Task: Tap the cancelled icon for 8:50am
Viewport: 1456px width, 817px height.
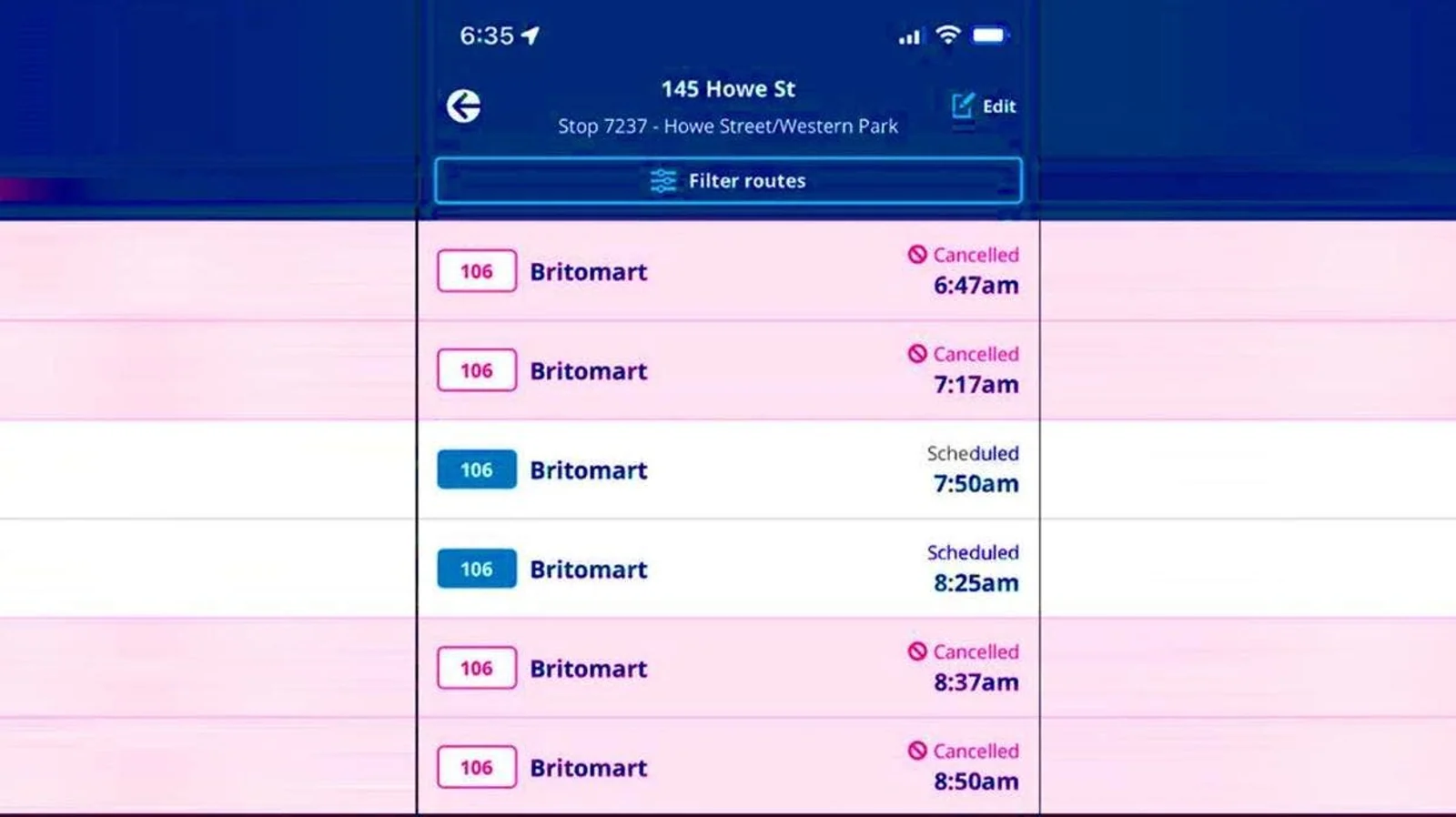Action: tap(917, 751)
